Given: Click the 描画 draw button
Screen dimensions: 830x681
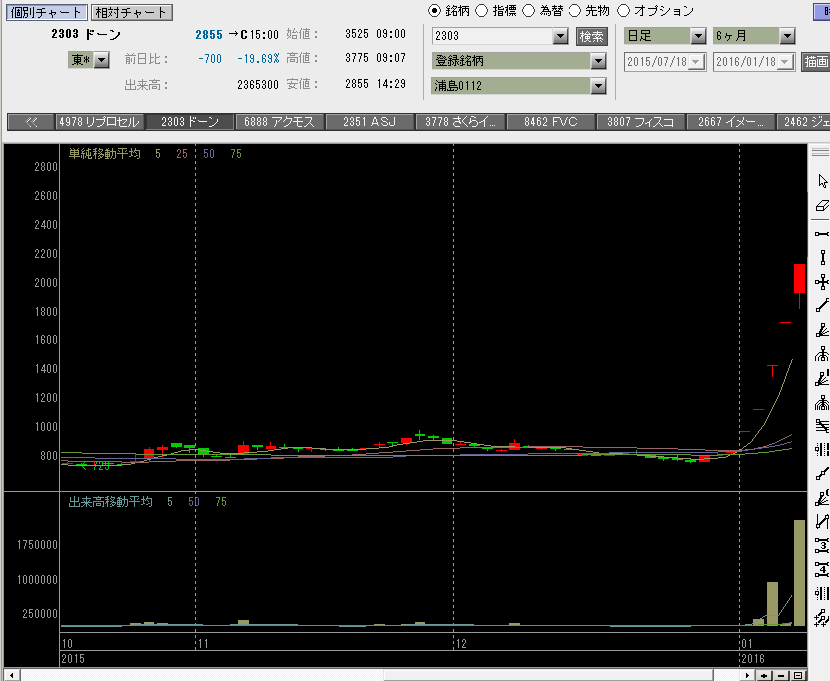Looking at the screenshot, I should coord(816,62).
